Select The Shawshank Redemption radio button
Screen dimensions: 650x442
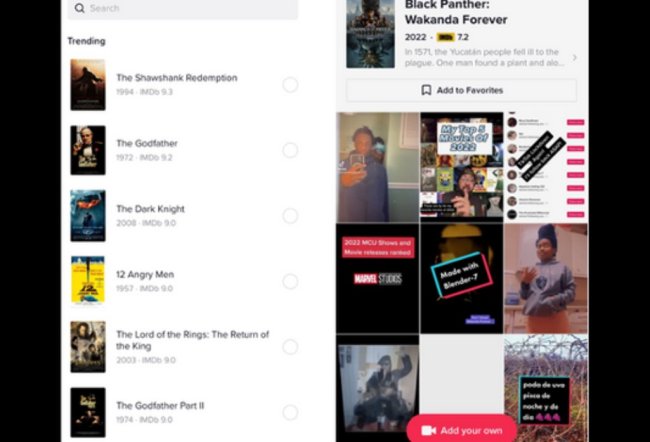(x=290, y=85)
